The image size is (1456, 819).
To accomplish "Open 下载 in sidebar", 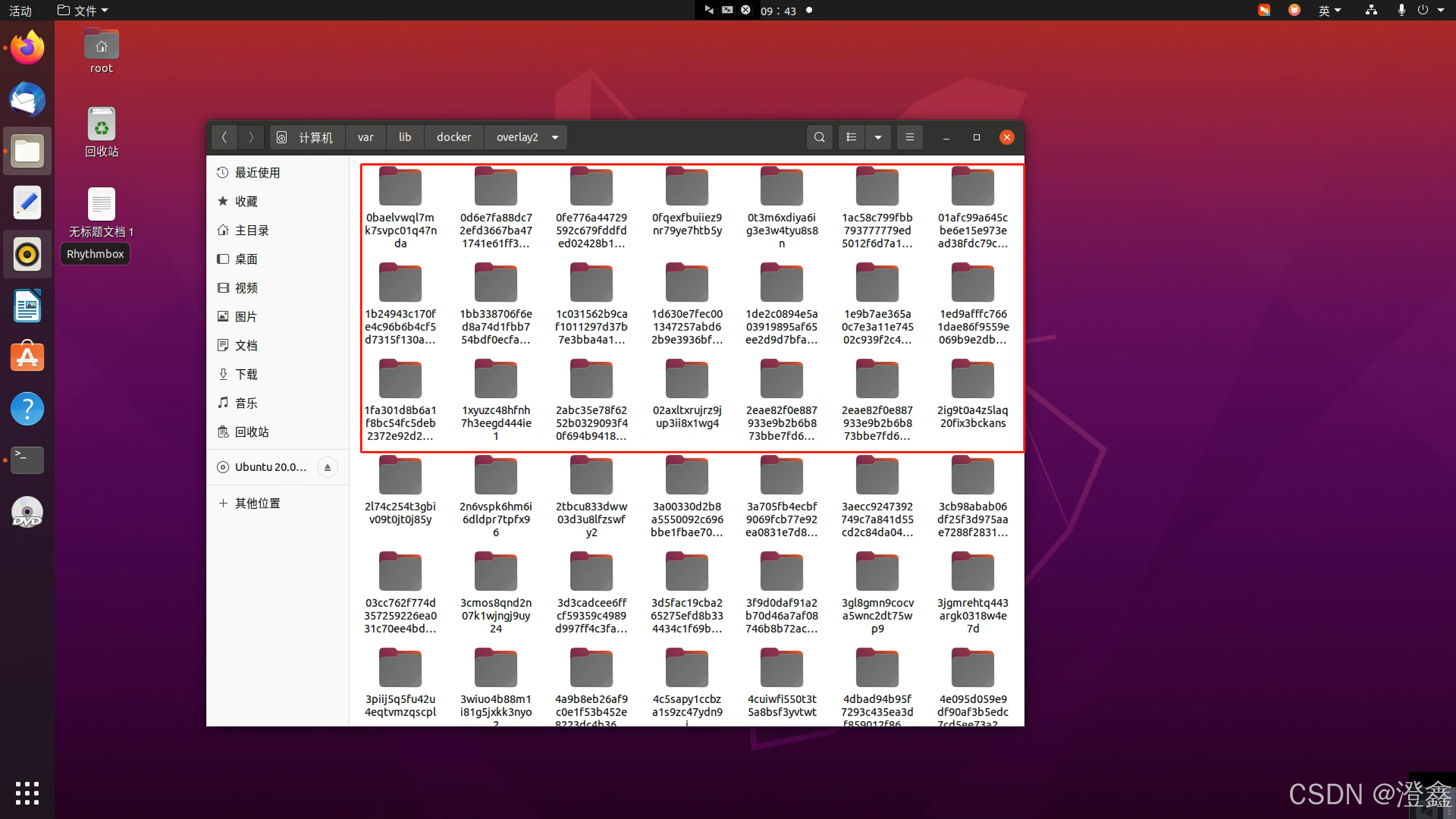I will click(246, 374).
